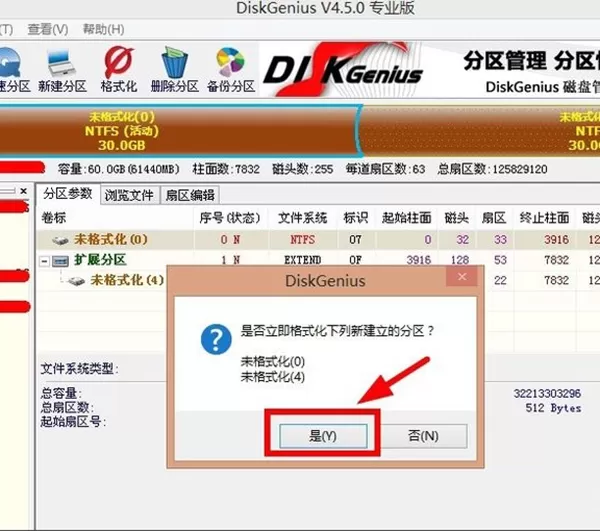Click the 32213303296 value
Image resolution: width=600 pixels, height=531 pixels.
547,394
